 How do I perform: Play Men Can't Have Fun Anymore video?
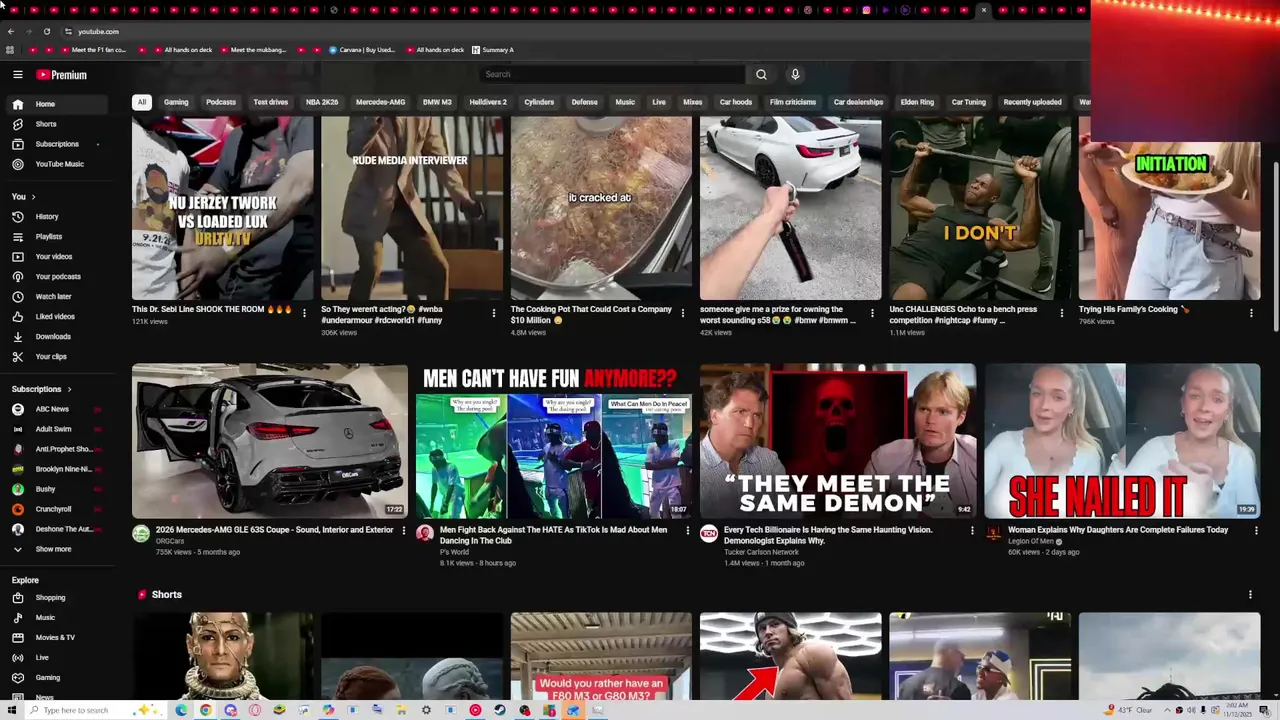pos(554,441)
